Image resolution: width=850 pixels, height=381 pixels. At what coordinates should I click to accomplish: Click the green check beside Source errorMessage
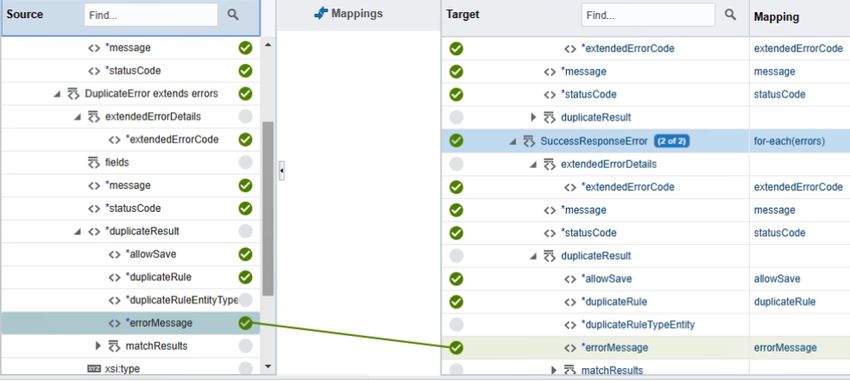(x=246, y=324)
